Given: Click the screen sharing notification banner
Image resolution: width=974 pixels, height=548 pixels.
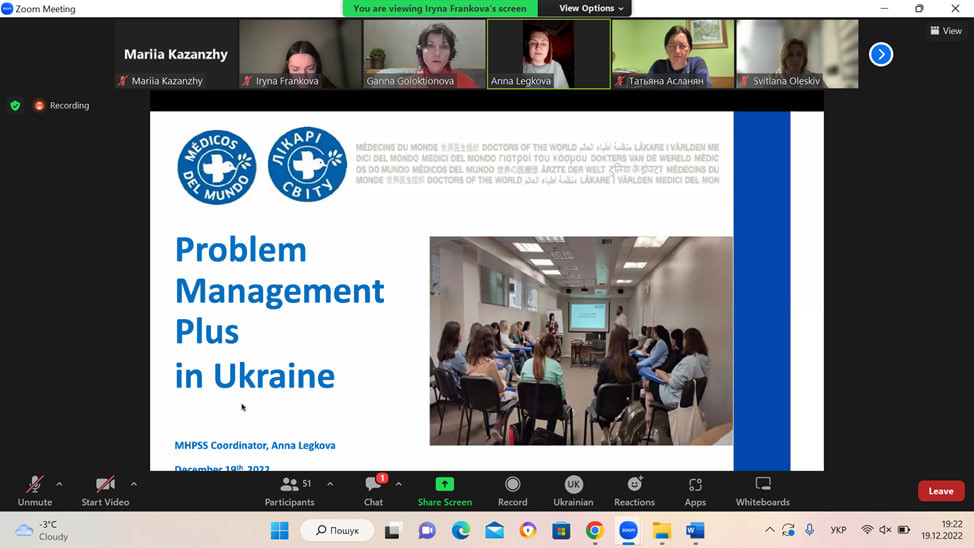Looking at the screenshot, I should click(x=440, y=8).
